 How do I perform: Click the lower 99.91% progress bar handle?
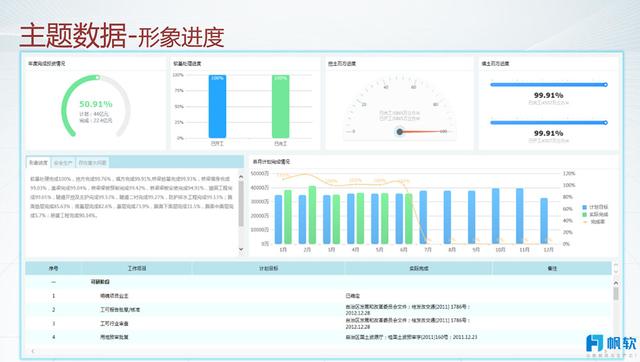[x=606, y=122]
